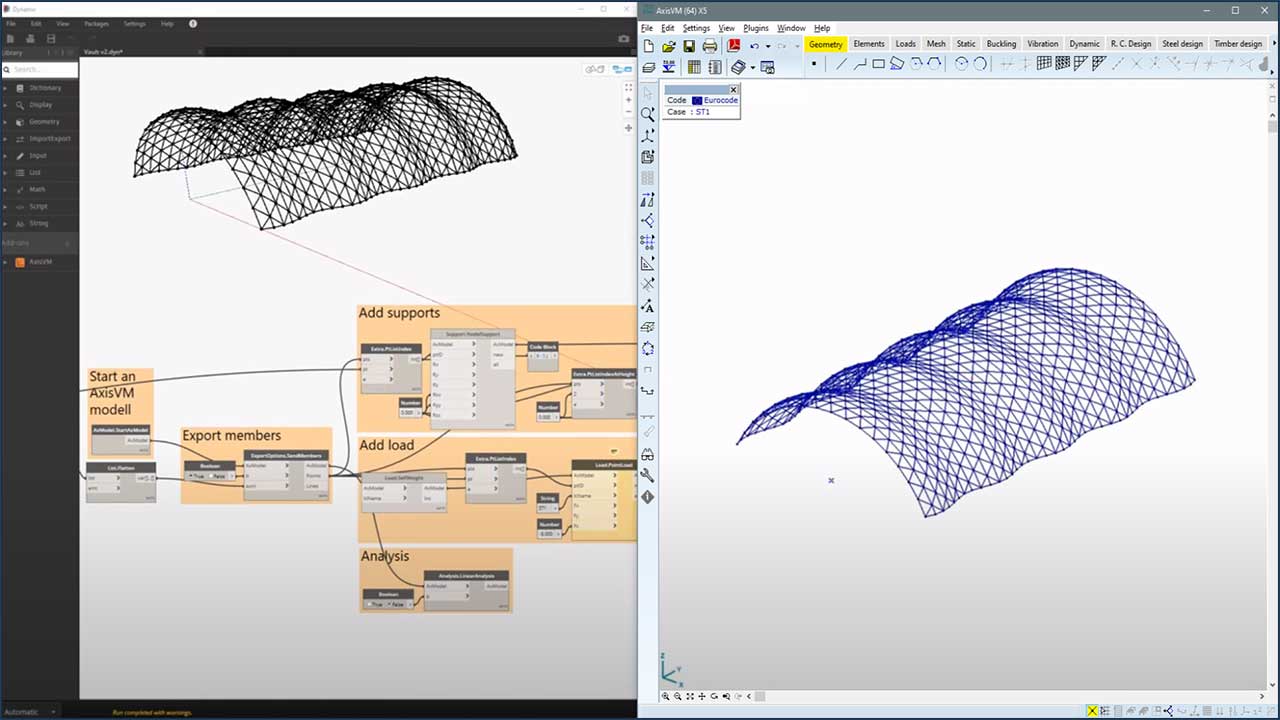Screen dimensions: 1280x720
Task: Select True on the Analysis Boolean node
Action: coord(375,604)
